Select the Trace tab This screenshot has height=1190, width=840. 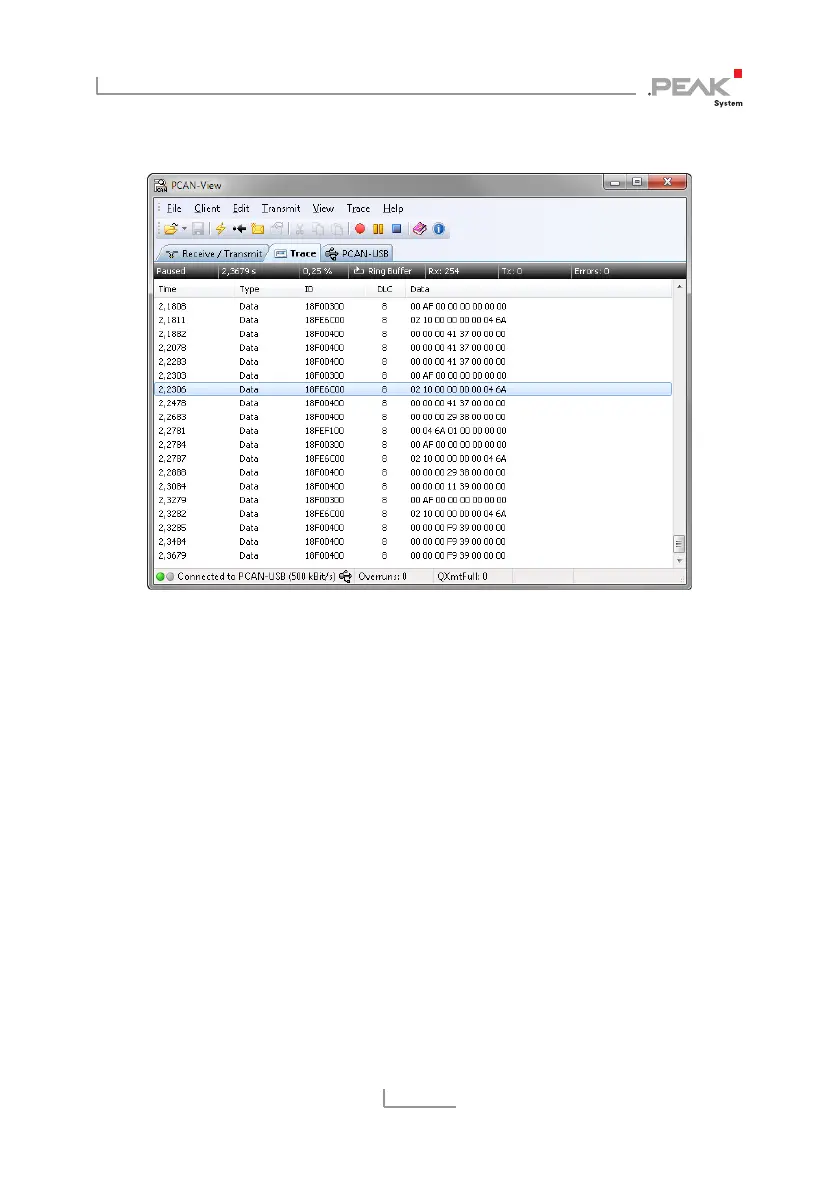[295, 253]
